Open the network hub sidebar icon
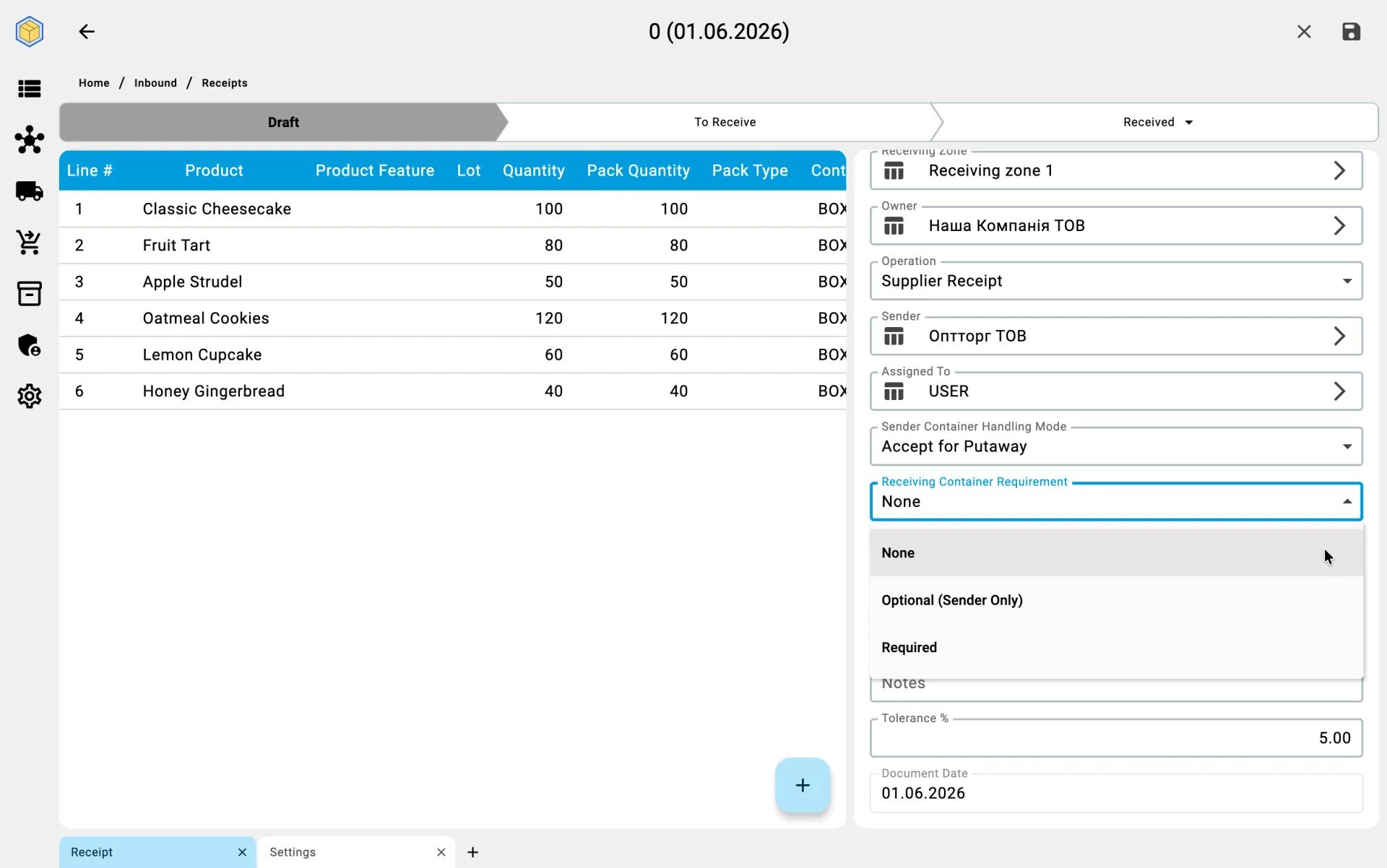The width and height of the screenshot is (1387, 868). (x=30, y=139)
